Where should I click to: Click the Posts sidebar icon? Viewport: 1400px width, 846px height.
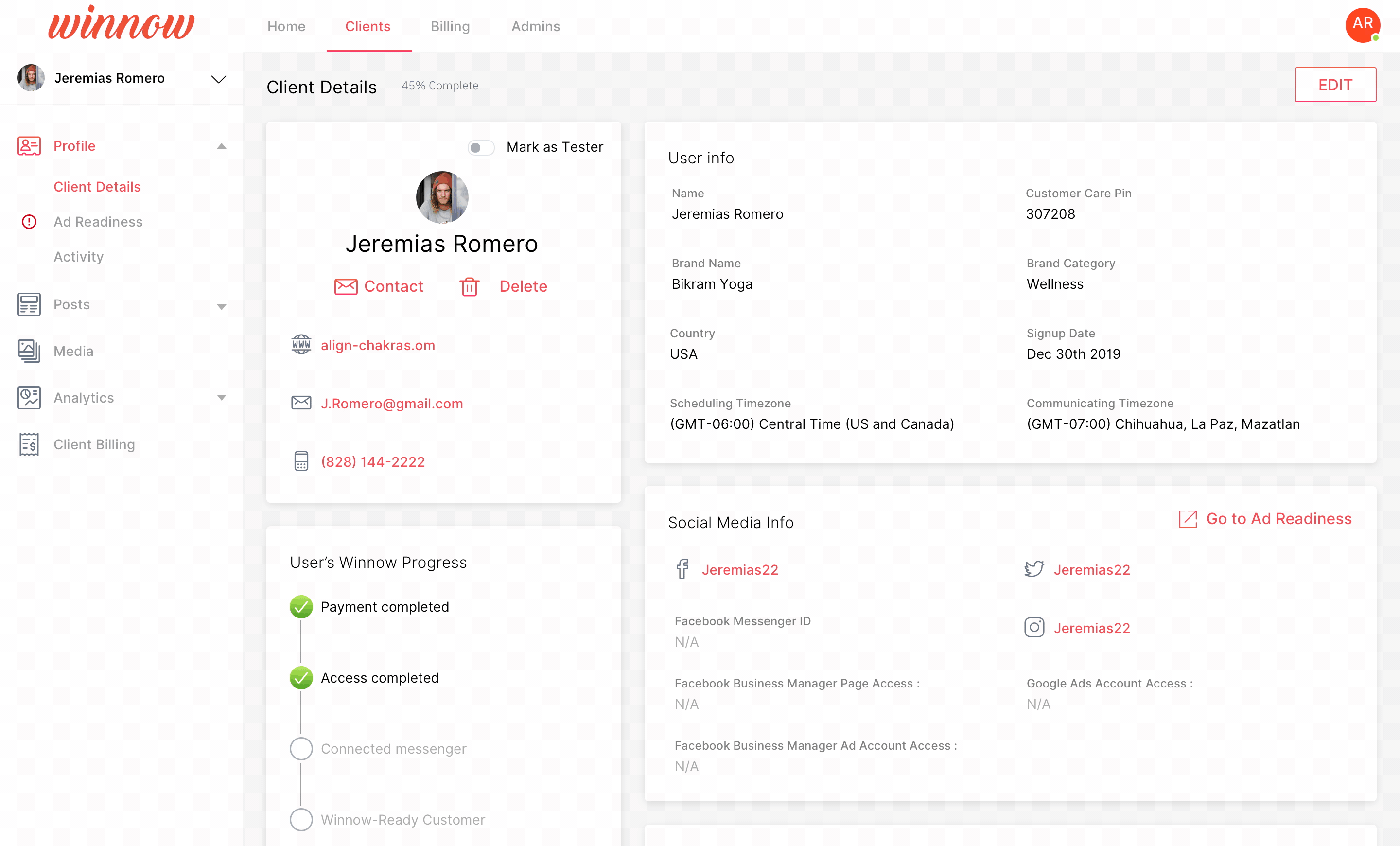point(28,304)
